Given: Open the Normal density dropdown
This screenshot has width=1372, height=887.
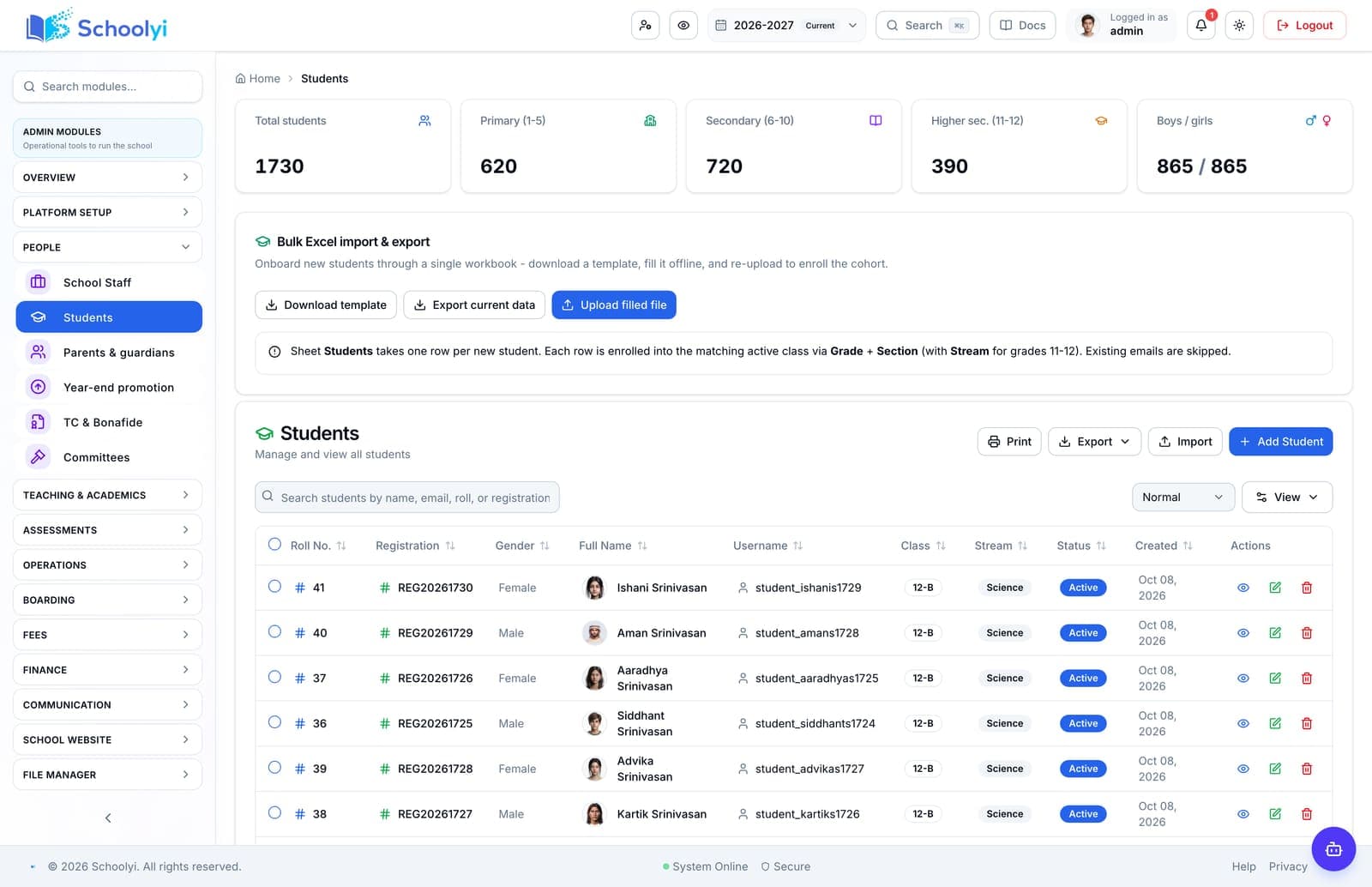Looking at the screenshot, I should 1183,498.
